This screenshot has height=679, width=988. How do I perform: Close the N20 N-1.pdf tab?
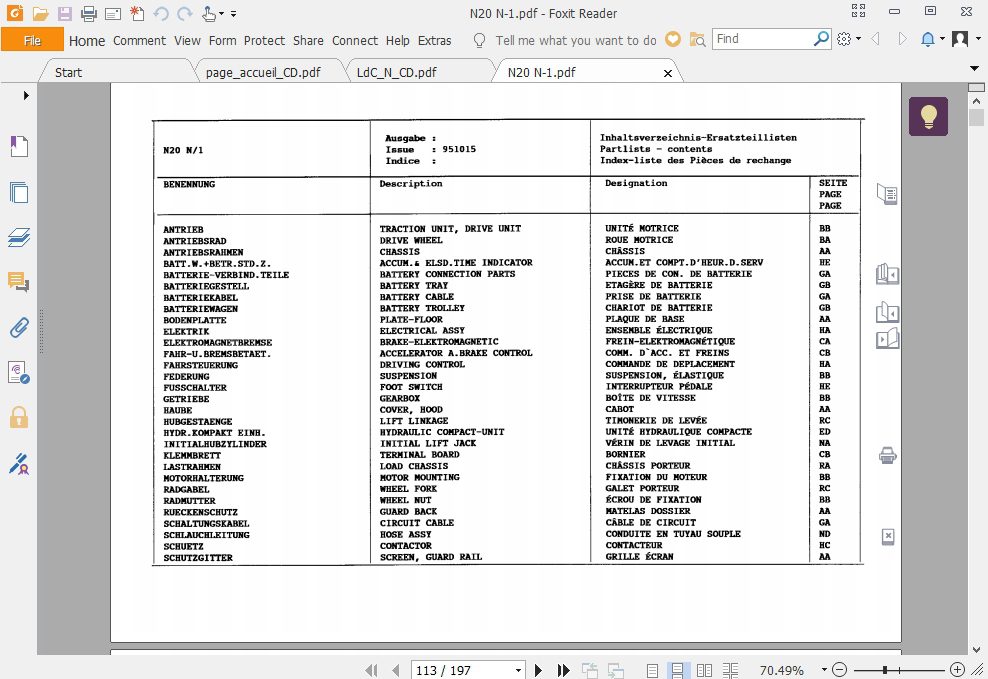point(668,74)
